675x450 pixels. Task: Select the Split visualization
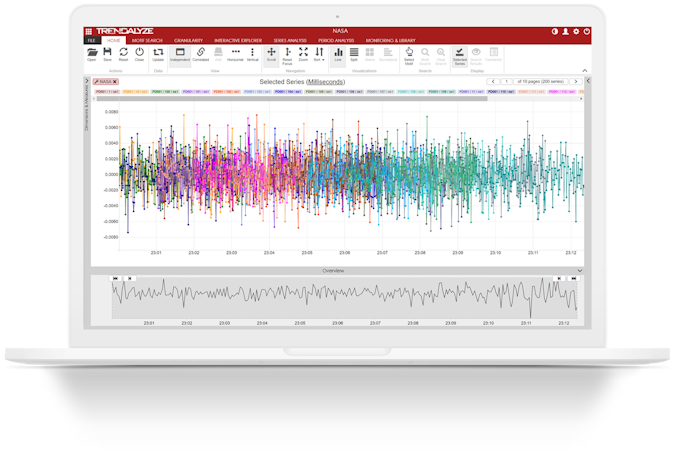[x=354, y=54]
